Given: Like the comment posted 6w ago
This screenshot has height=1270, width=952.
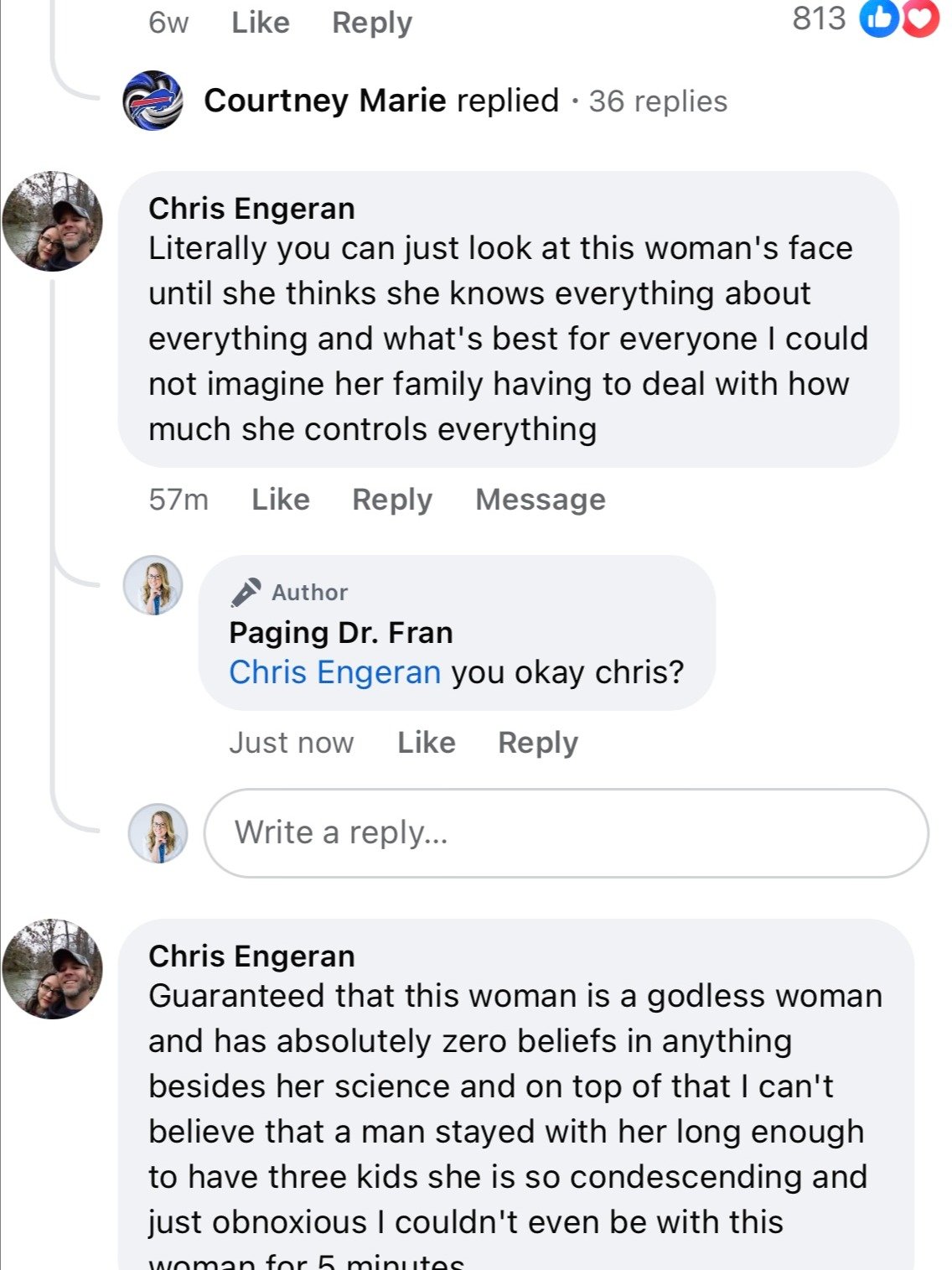Looking at the screenshot, I should 261,23.
